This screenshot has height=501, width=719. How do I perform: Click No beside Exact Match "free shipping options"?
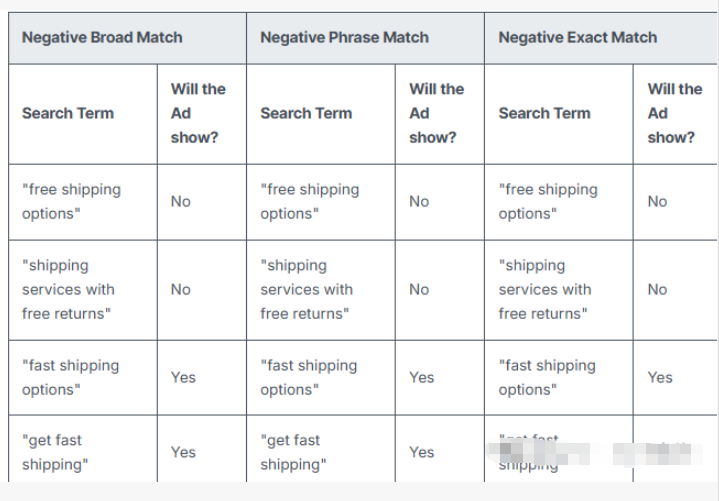click(x=658, y=202)
